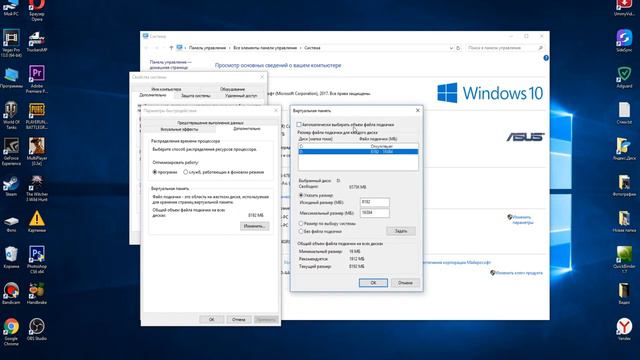640x360 pixels.
Task: Open address bar history dropdown arrow
Action: click(451, 48)
